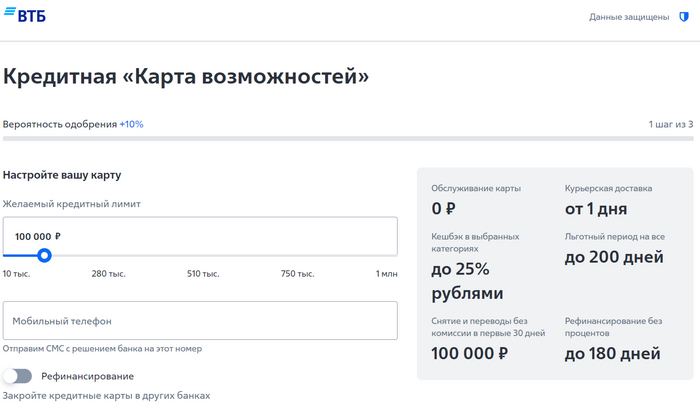
Task: Select the 750 тыс. slider mark
Action: (x=297, y=273)
